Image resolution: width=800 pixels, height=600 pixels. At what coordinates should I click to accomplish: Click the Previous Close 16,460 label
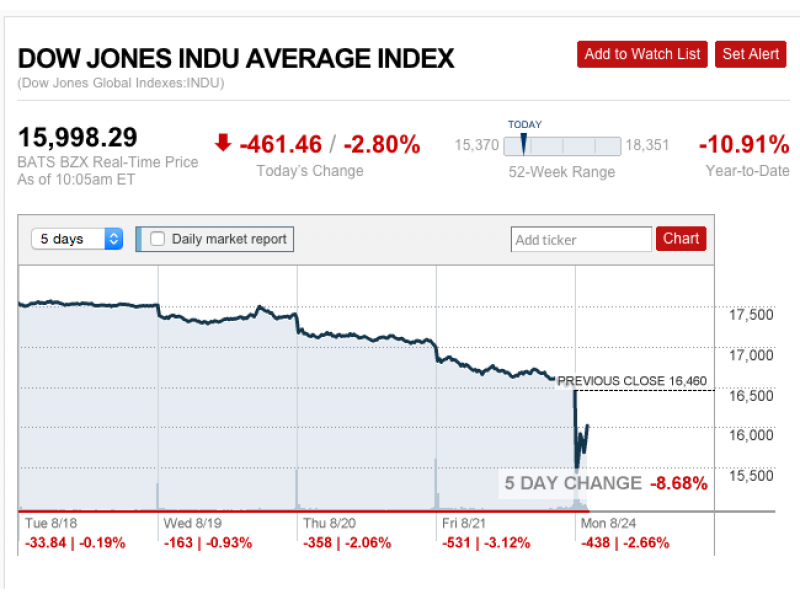click(631, 381)
